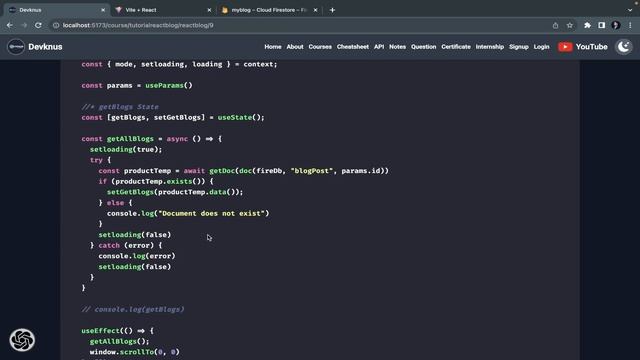Click the share page icon in address bar
640x360 pixels.
[x=556, y=25]
